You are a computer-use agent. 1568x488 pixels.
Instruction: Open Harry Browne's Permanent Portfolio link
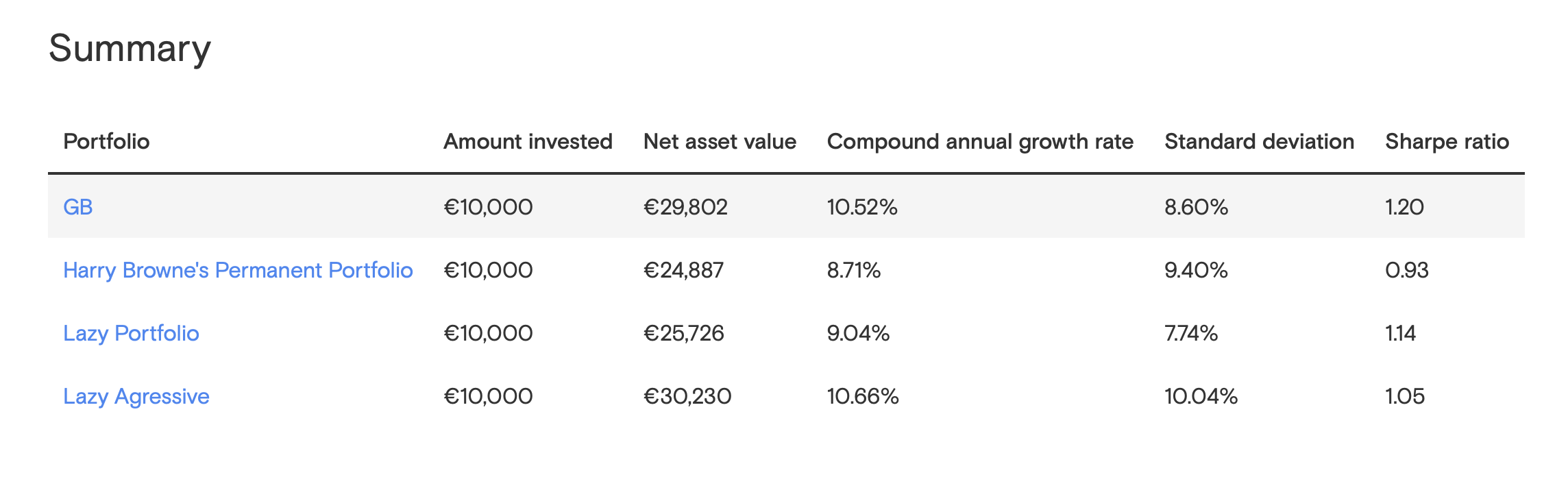point(238,270)
